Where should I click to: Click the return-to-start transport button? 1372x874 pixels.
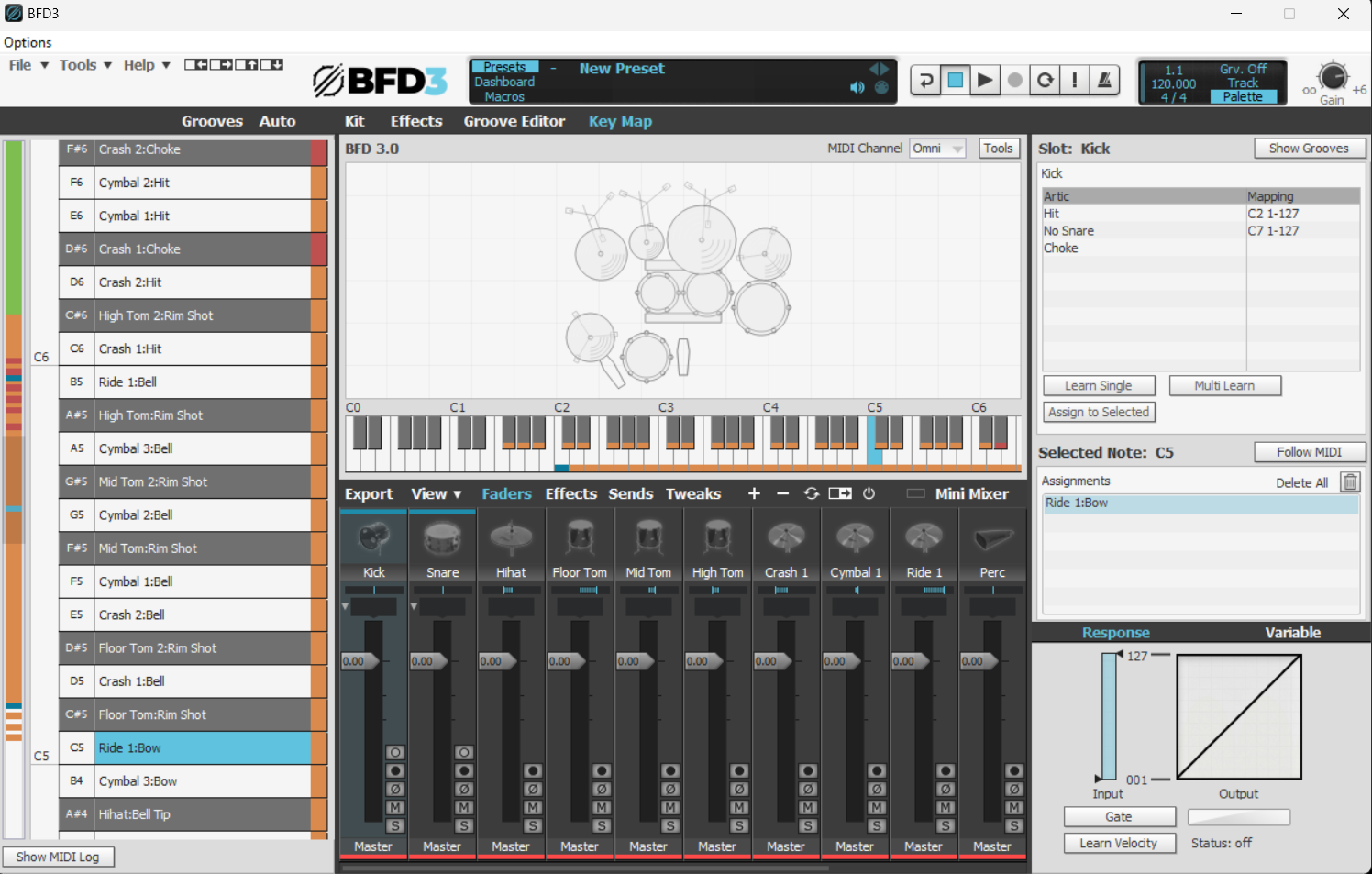point(926,81)
